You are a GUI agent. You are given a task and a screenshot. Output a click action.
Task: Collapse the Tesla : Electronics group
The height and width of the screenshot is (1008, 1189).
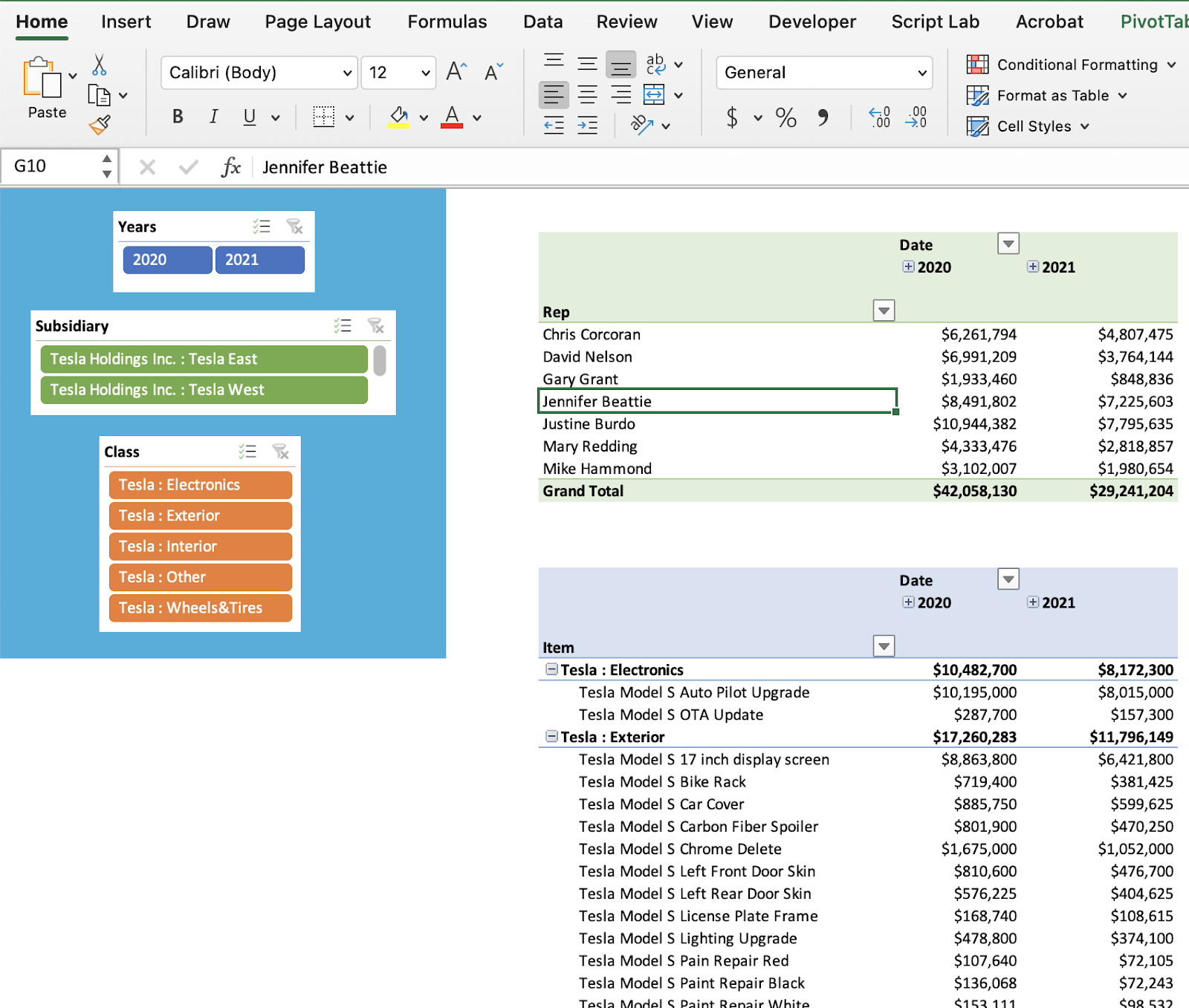coord(551,669)
